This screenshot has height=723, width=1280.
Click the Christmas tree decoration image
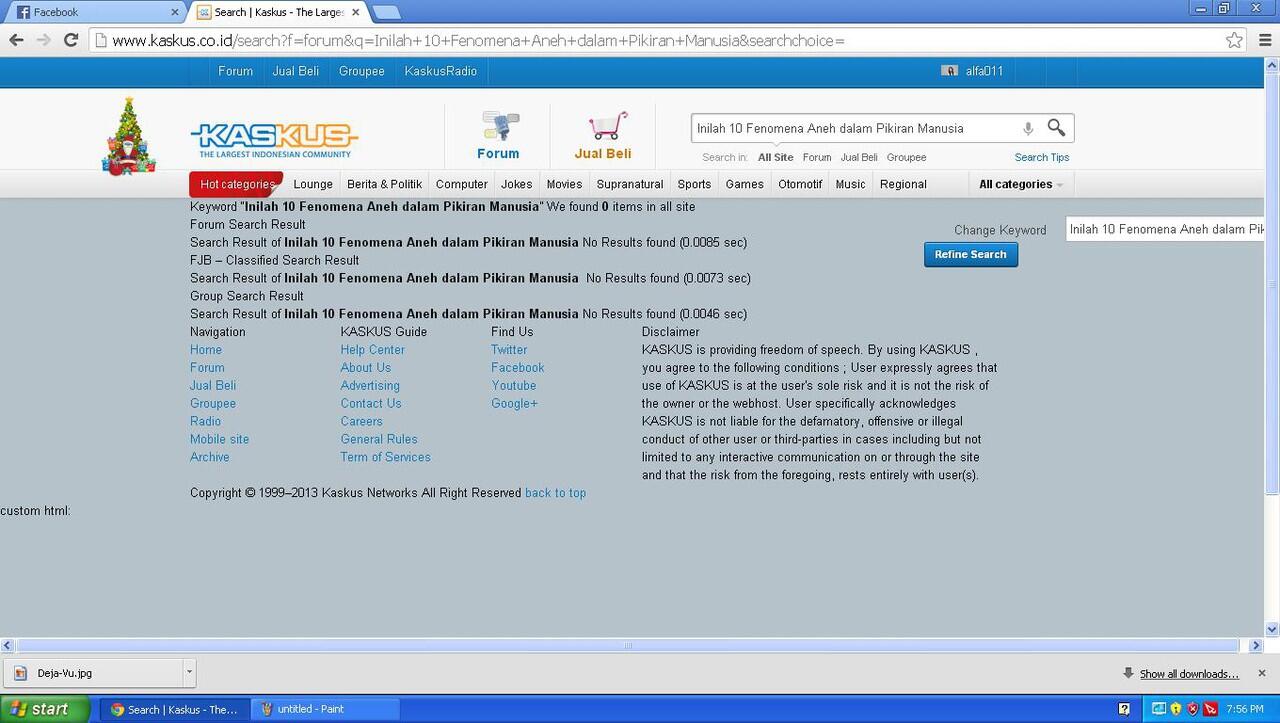(x=129, y=137)
